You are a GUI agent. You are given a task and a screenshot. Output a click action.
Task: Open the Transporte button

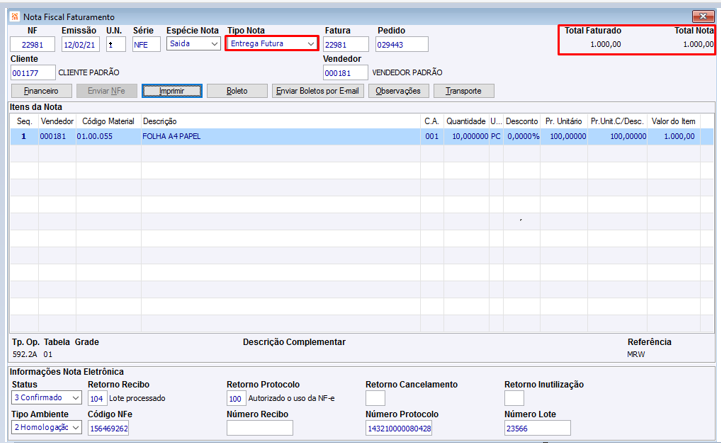[464, 91]
